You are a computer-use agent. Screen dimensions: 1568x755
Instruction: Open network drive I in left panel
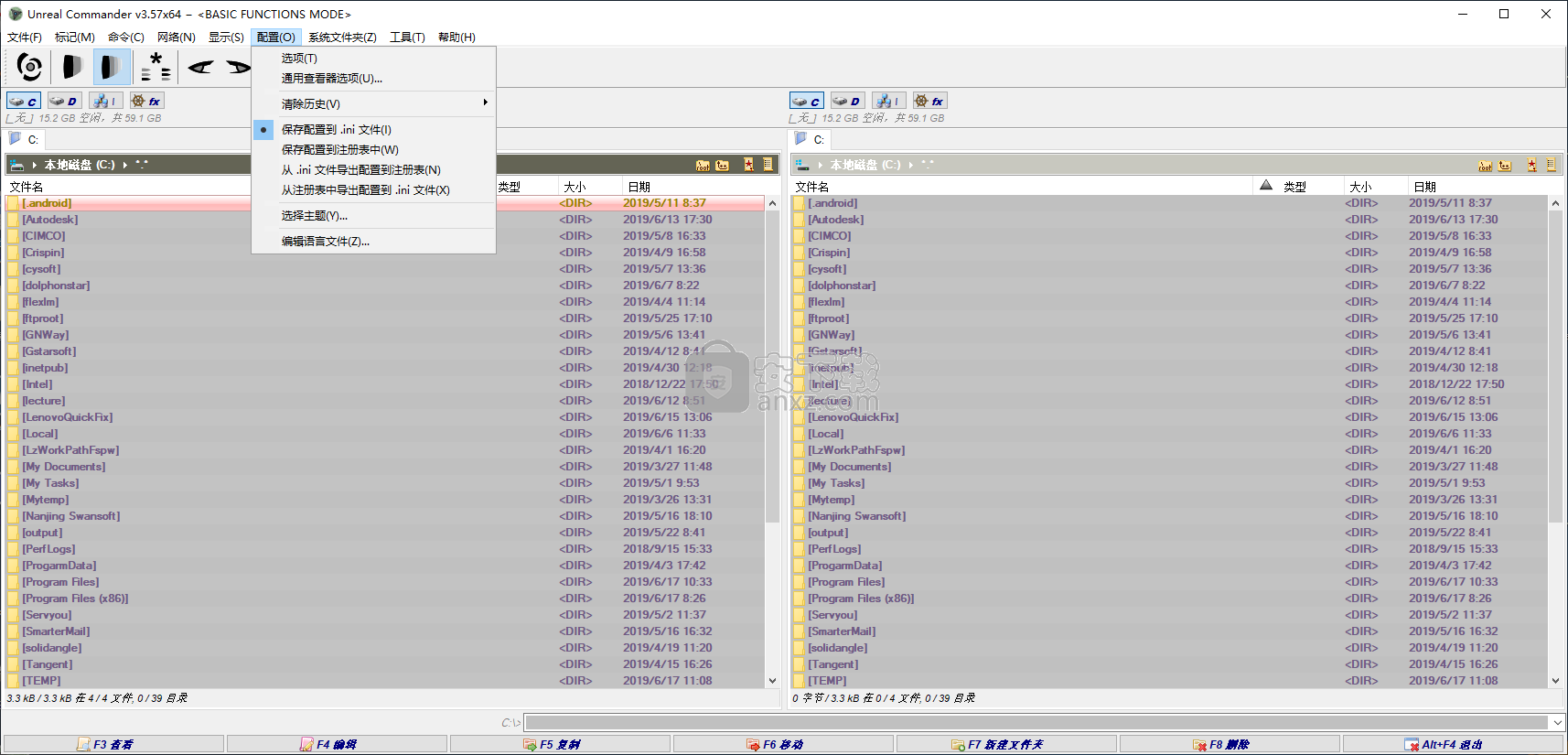pos(104,101)
